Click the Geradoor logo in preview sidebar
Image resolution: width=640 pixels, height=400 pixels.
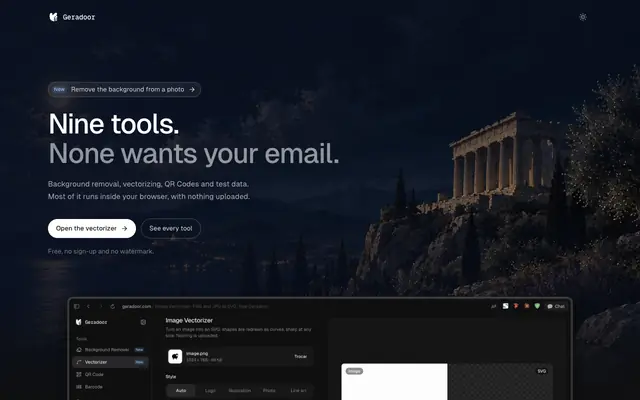click(x=91, y=322)
